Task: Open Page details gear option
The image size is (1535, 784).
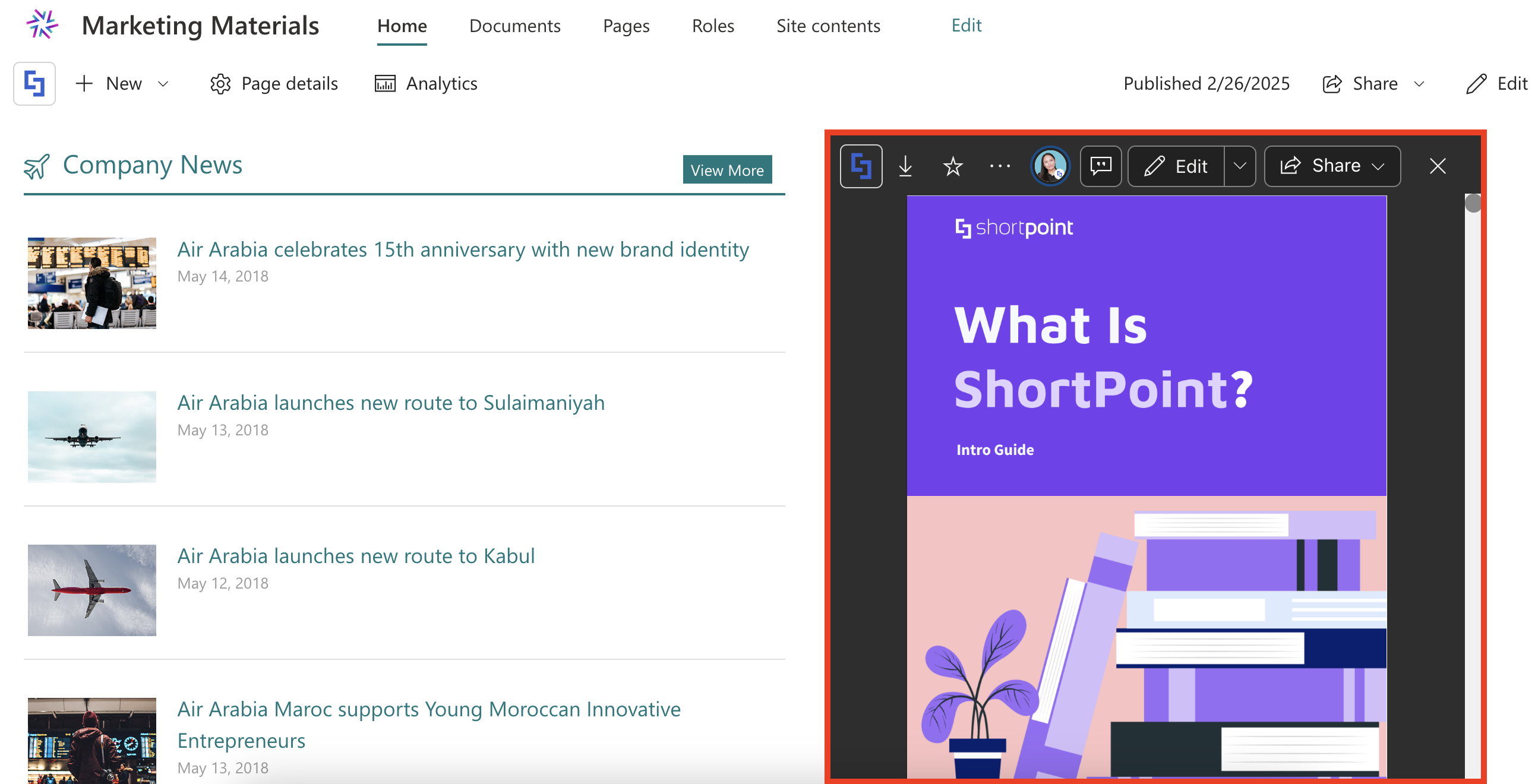Action: 274,84
